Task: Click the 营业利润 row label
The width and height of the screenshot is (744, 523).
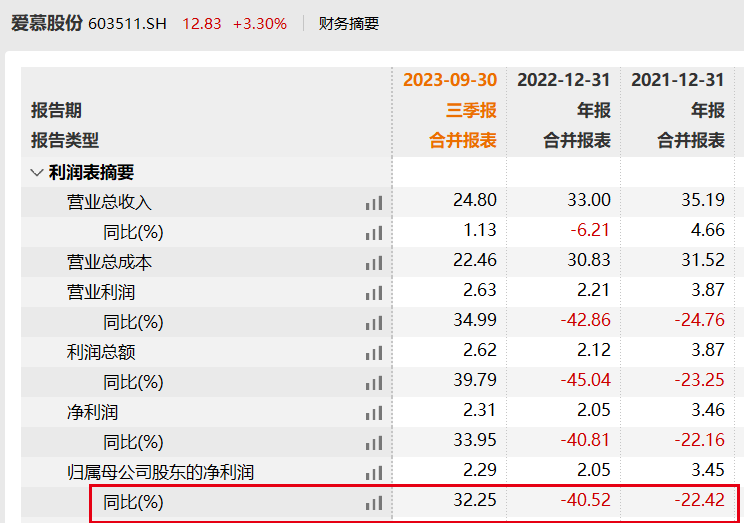Action: 101,292
